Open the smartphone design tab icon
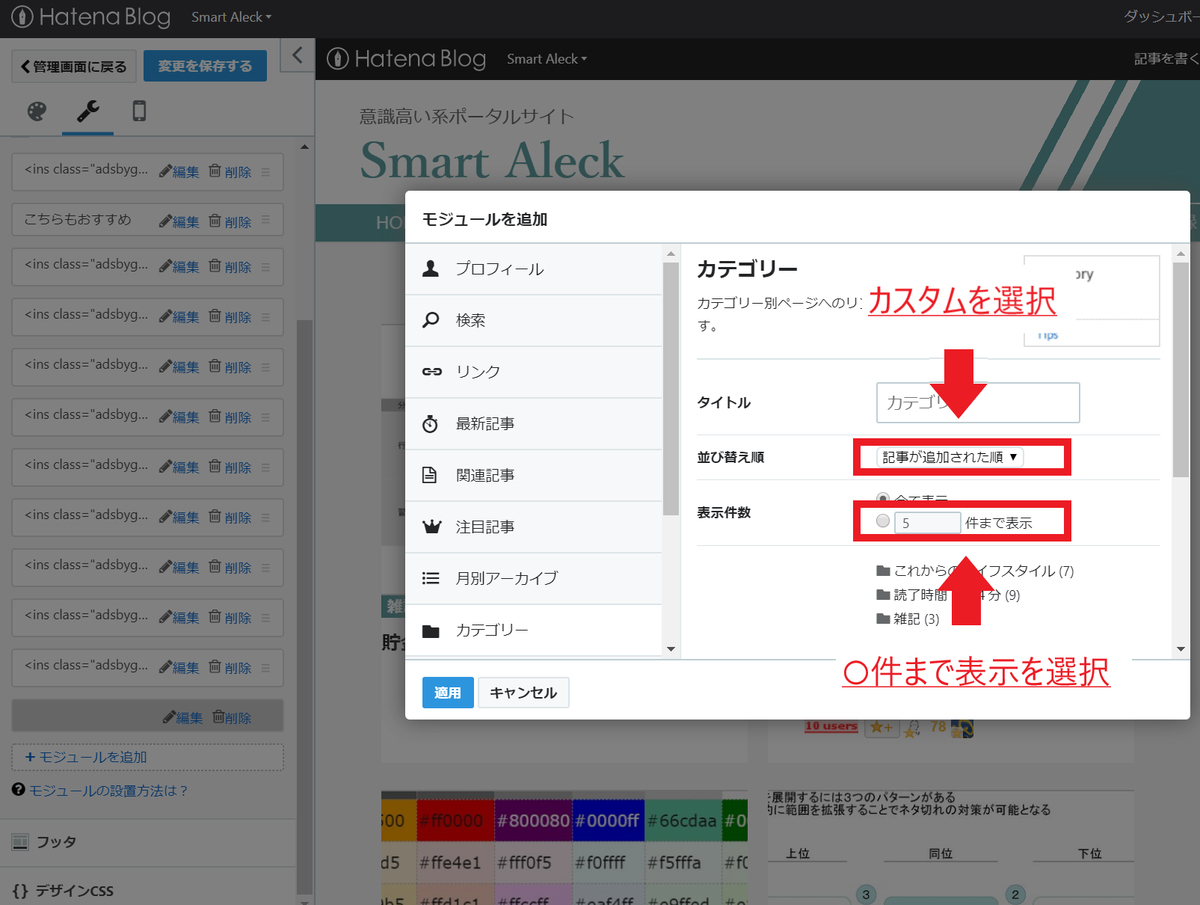The width and height of the screenshot is (1200, 905). 139,111
